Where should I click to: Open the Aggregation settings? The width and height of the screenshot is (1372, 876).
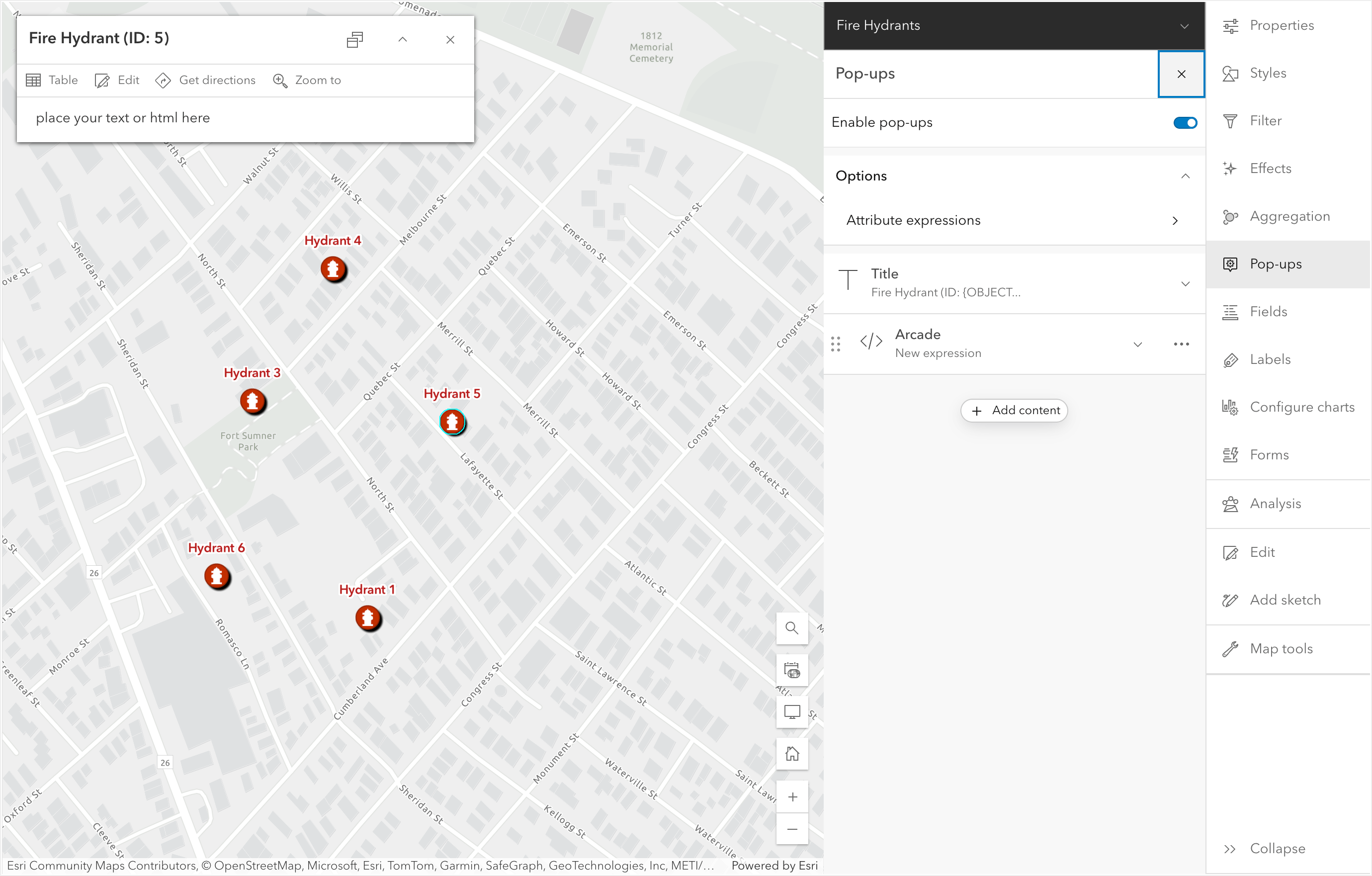click(x=1289, y=216)
